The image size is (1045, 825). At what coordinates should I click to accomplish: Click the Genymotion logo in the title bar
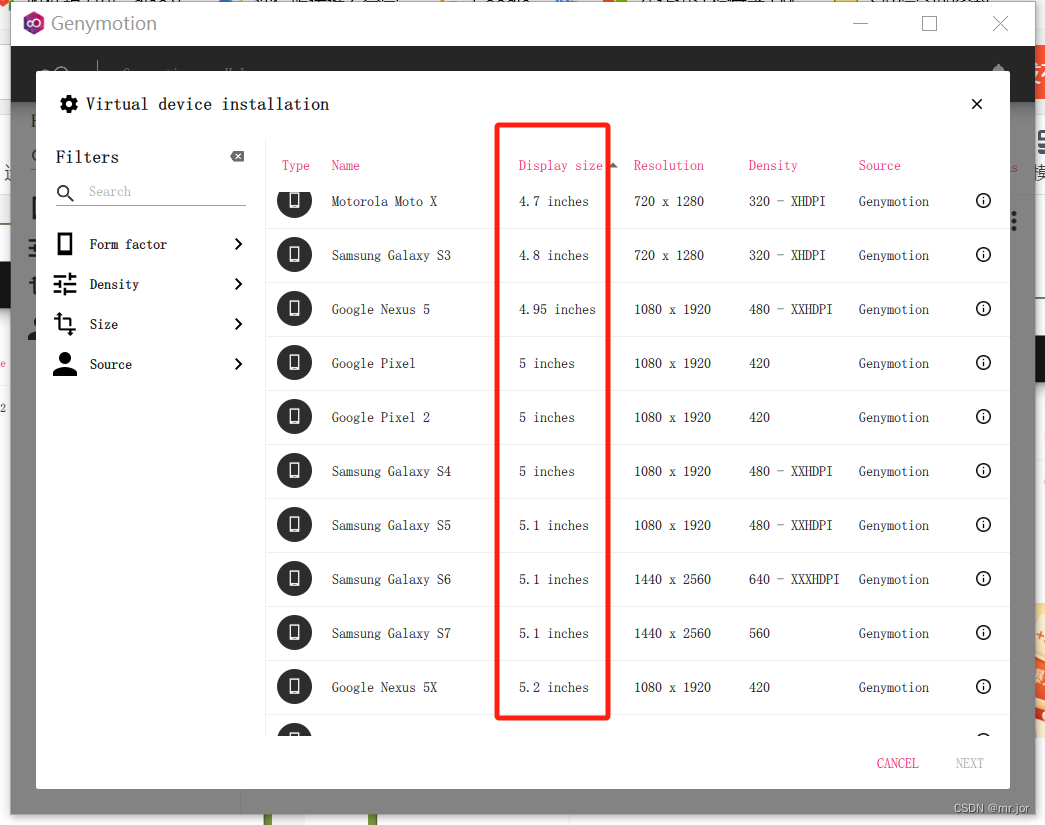[33, 23]
